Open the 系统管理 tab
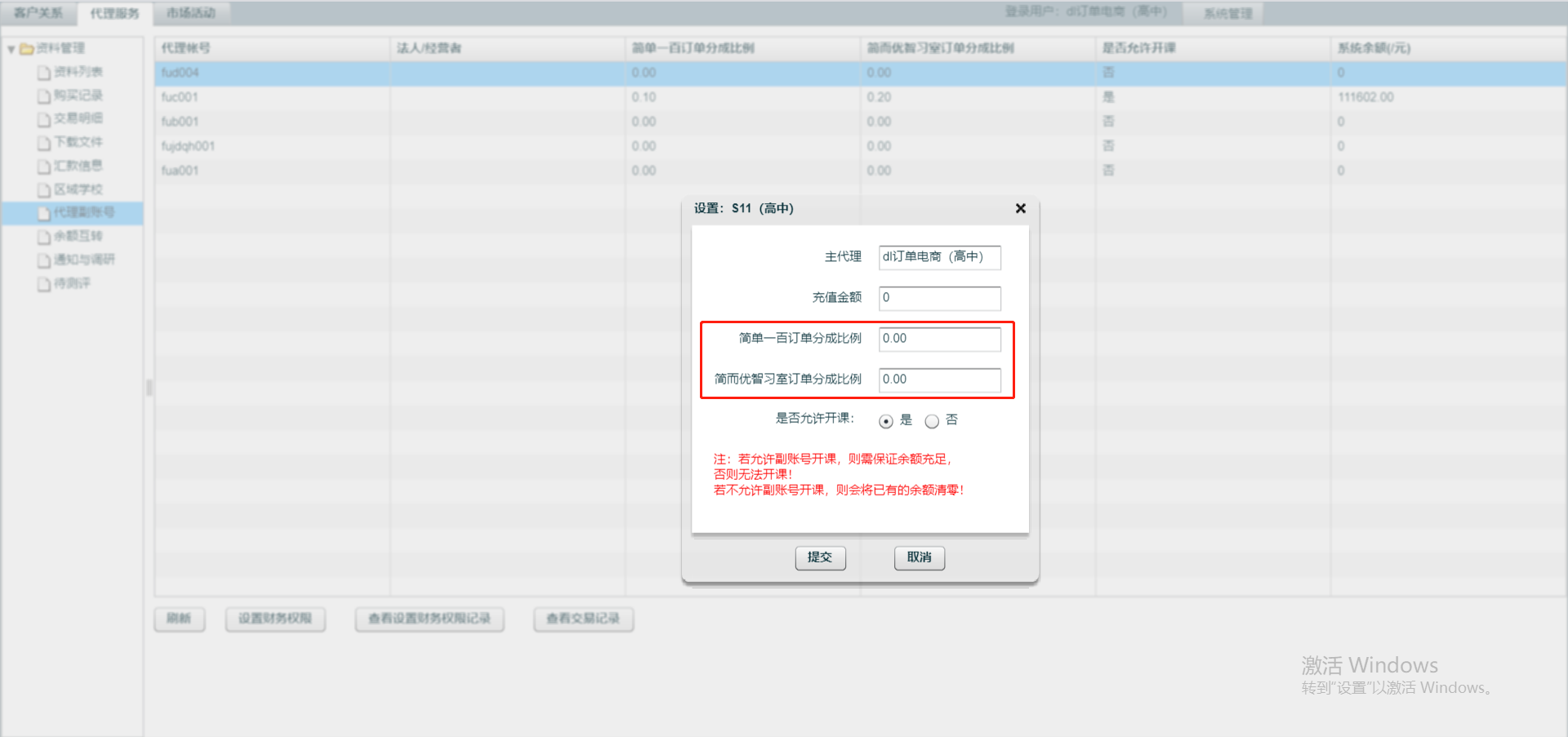This screenshot has width=1568, height=737. pos(1227,13)
